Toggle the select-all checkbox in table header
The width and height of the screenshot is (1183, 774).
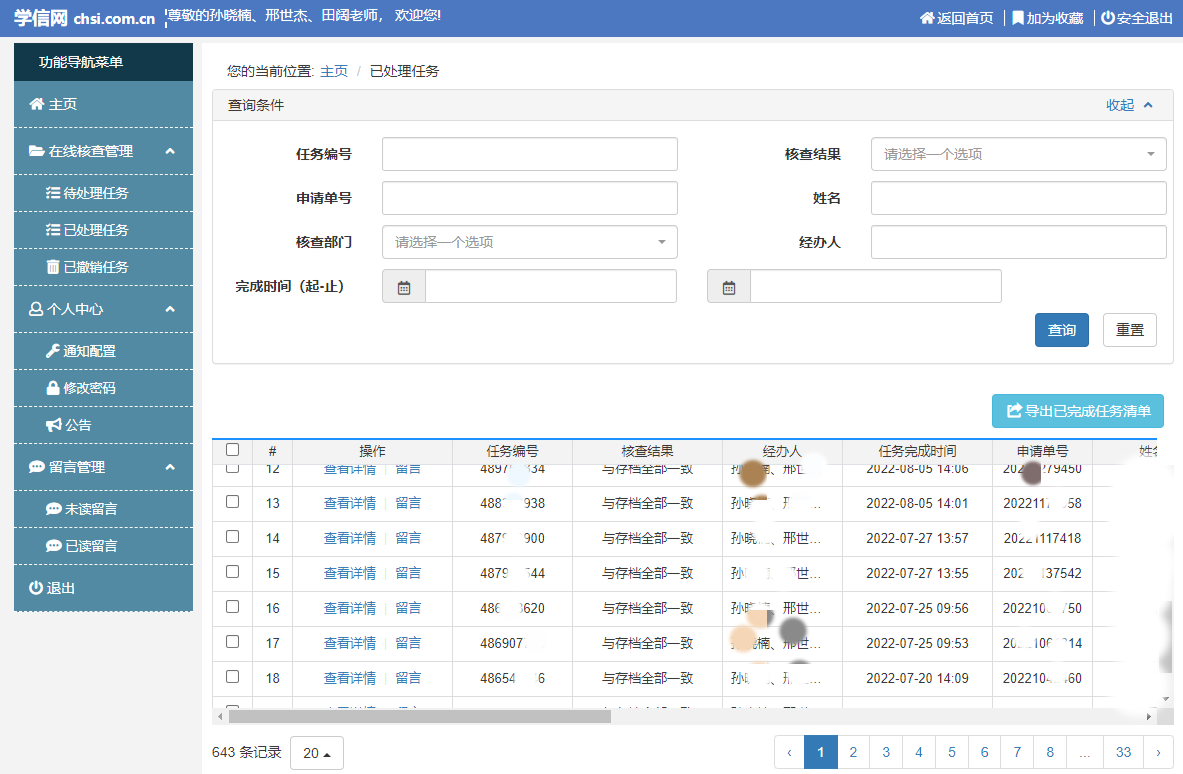(x=232, y=450)
